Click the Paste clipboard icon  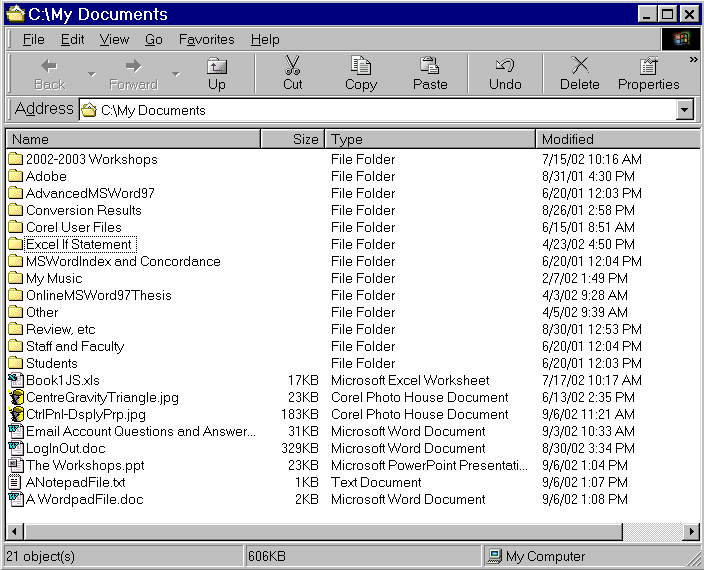[x=430, y=66]
